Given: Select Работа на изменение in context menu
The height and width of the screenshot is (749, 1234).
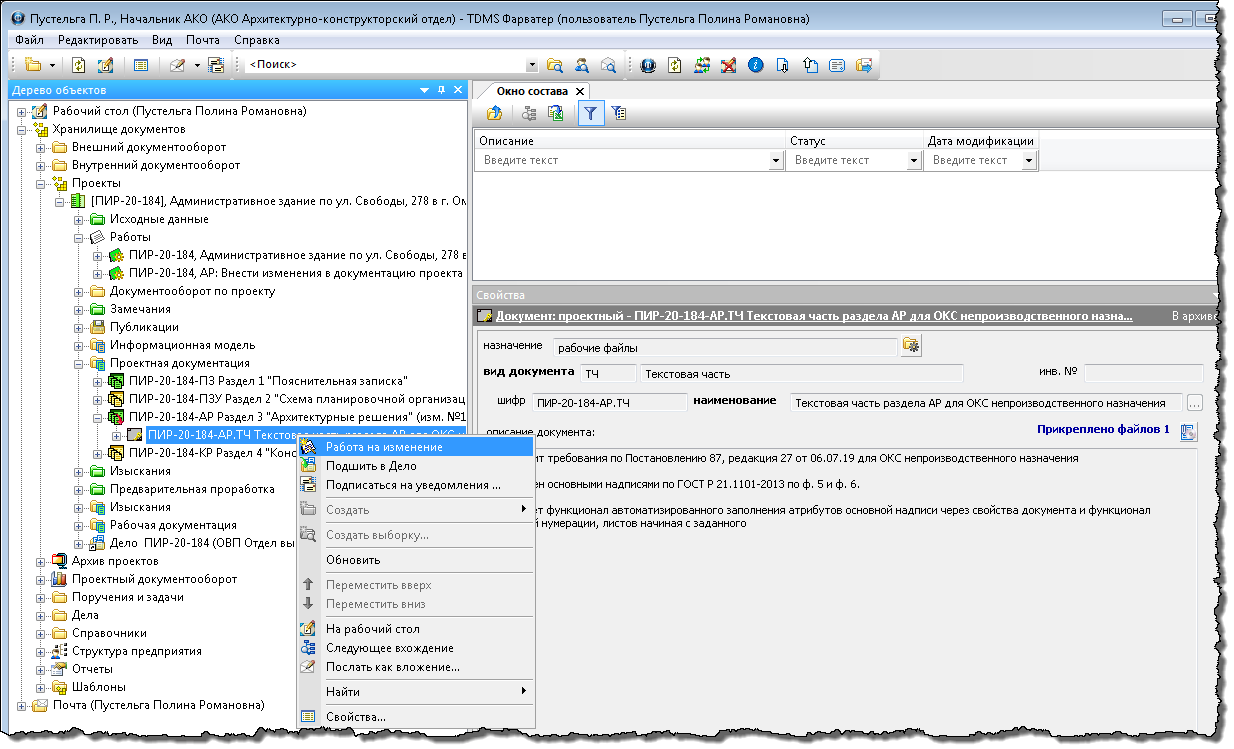Looking at the screenshot, I should tap(384, 447).
